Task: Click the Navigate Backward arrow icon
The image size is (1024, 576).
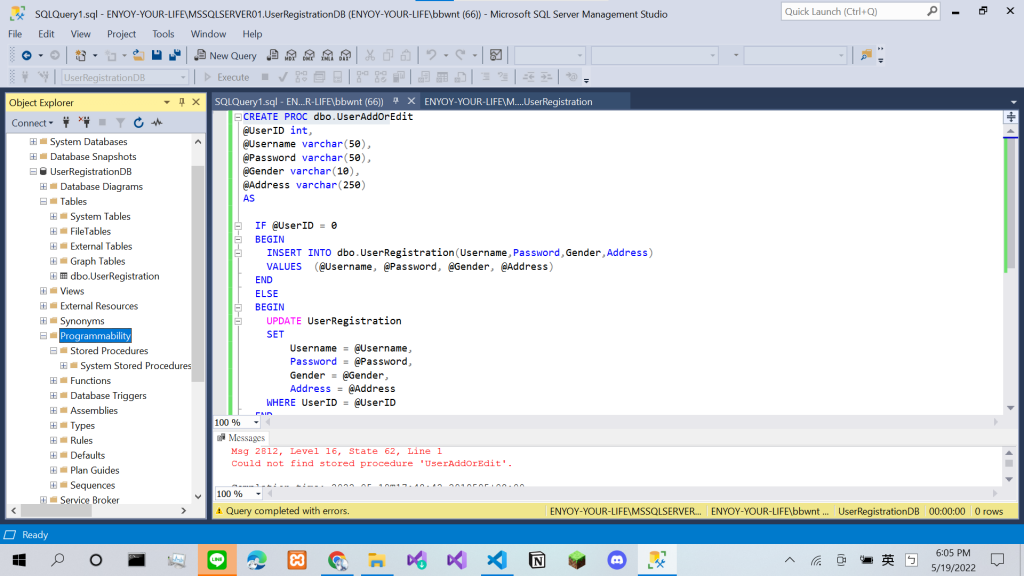Action: 27,56
